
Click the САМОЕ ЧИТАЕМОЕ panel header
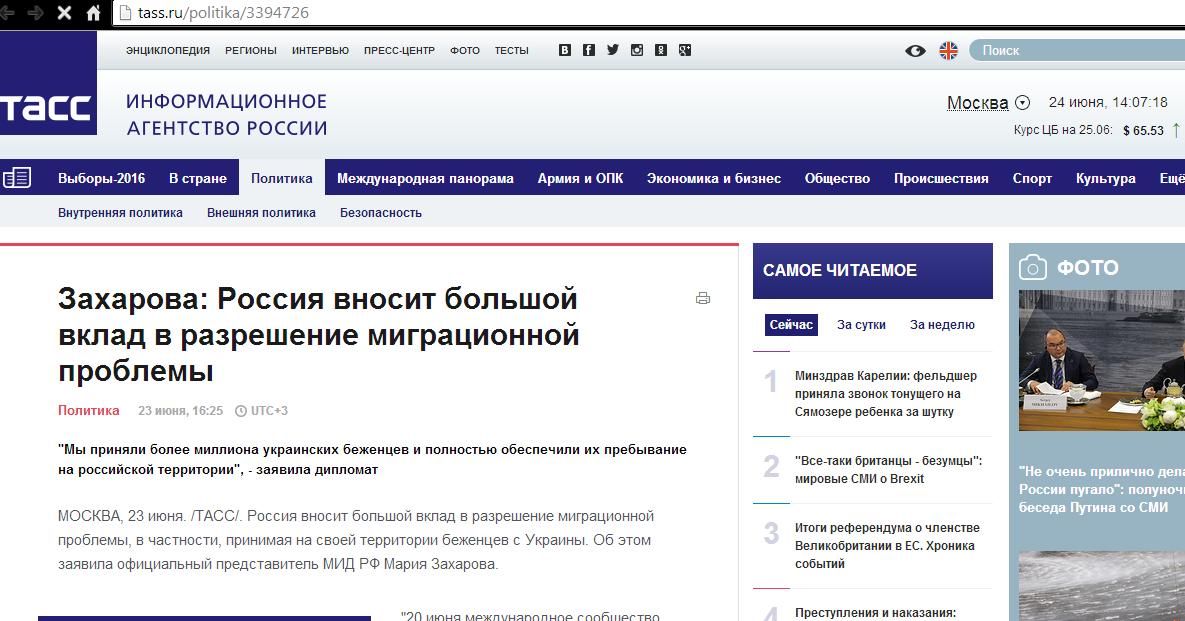point(872,270)
